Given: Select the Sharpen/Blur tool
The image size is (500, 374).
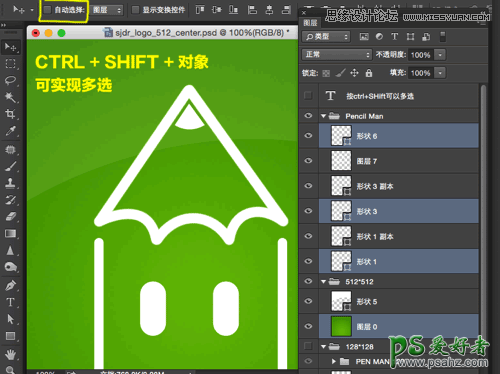Looking at the screenshot, I should (x=10, y=250).
